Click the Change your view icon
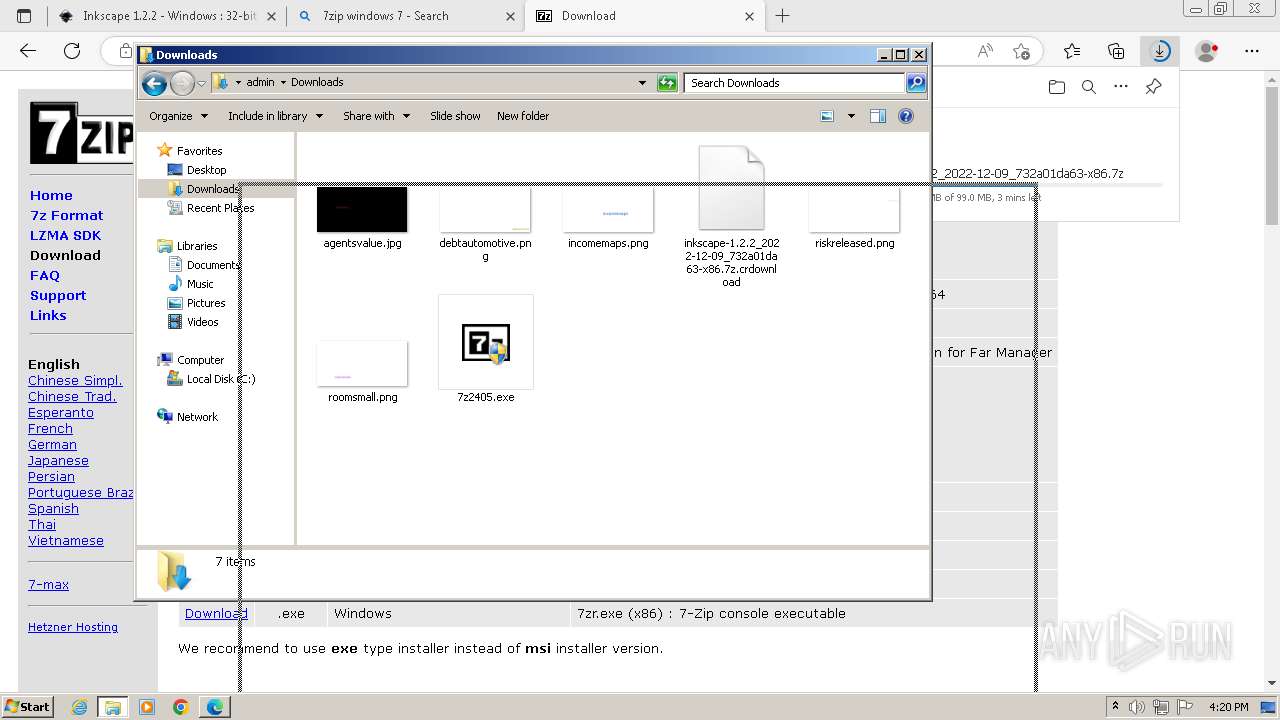This screenshot has width=1280, height=720. click(827, 116)
